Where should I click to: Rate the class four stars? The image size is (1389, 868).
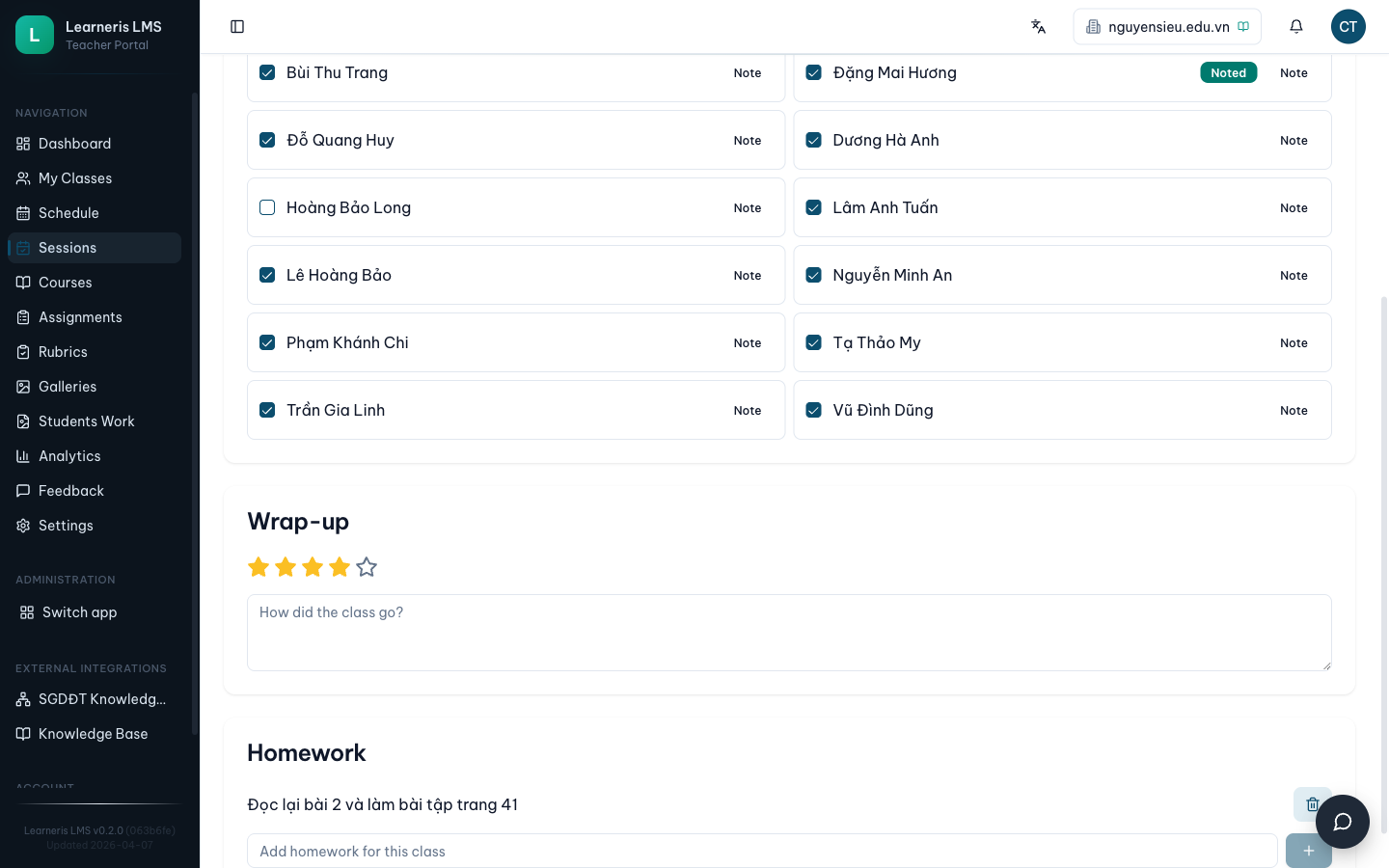340,567
